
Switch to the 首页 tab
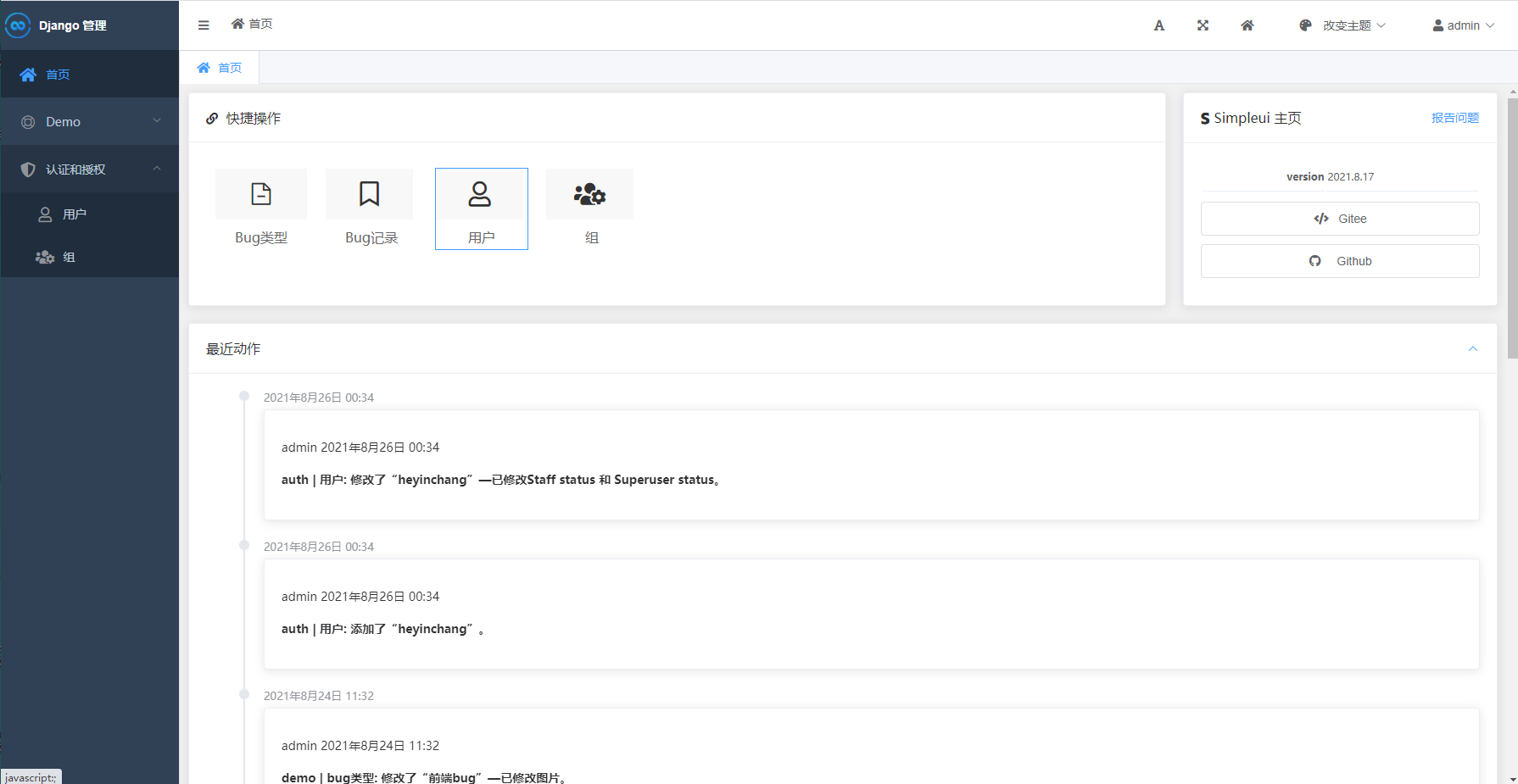coord(220,67)
